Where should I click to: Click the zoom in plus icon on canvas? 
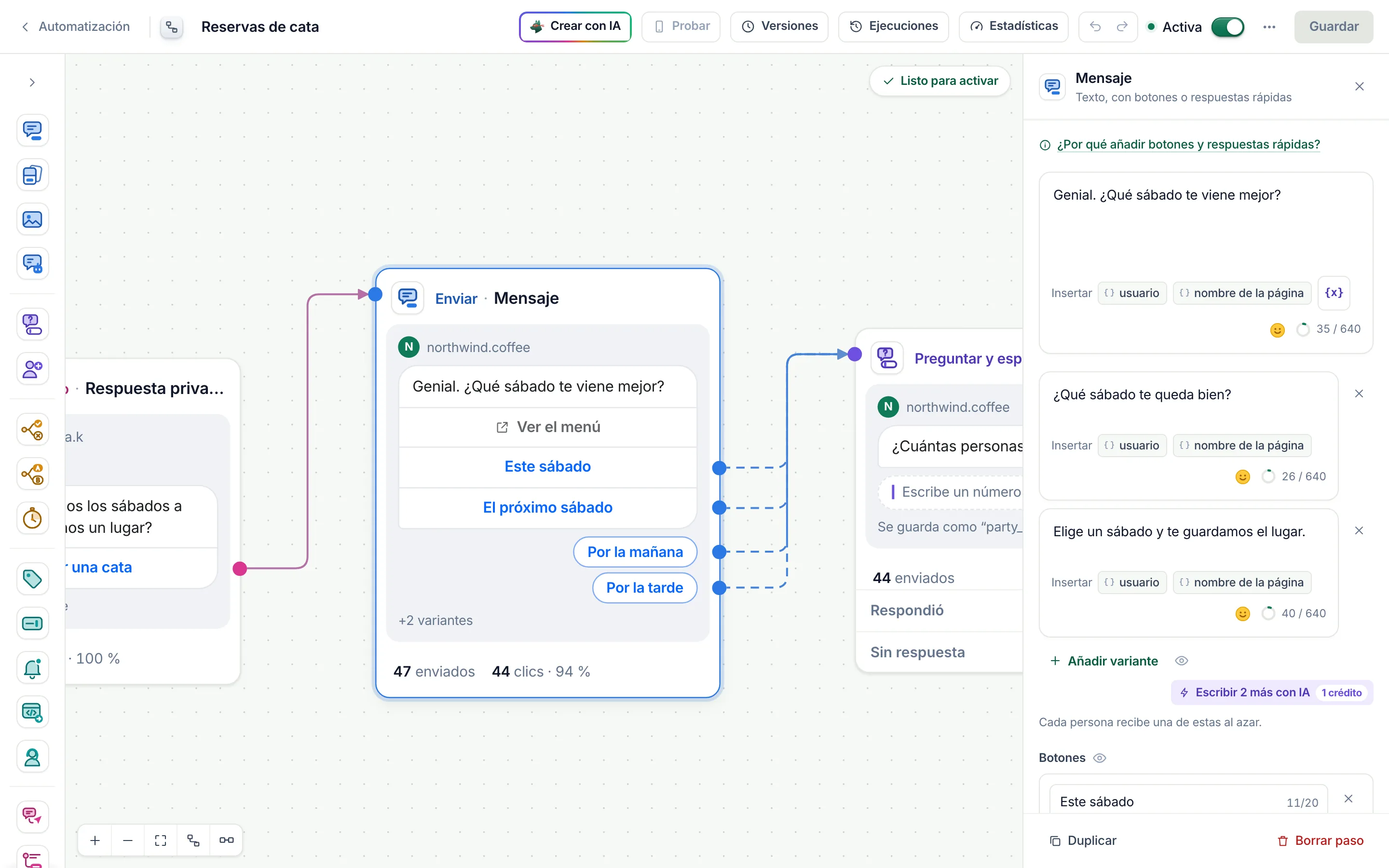(95, 841)
